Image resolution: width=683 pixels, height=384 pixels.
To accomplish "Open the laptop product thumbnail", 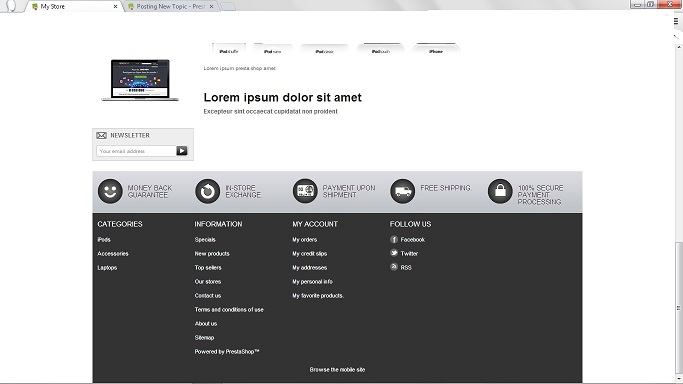I will pyautogui.click(x=140, y=80).
